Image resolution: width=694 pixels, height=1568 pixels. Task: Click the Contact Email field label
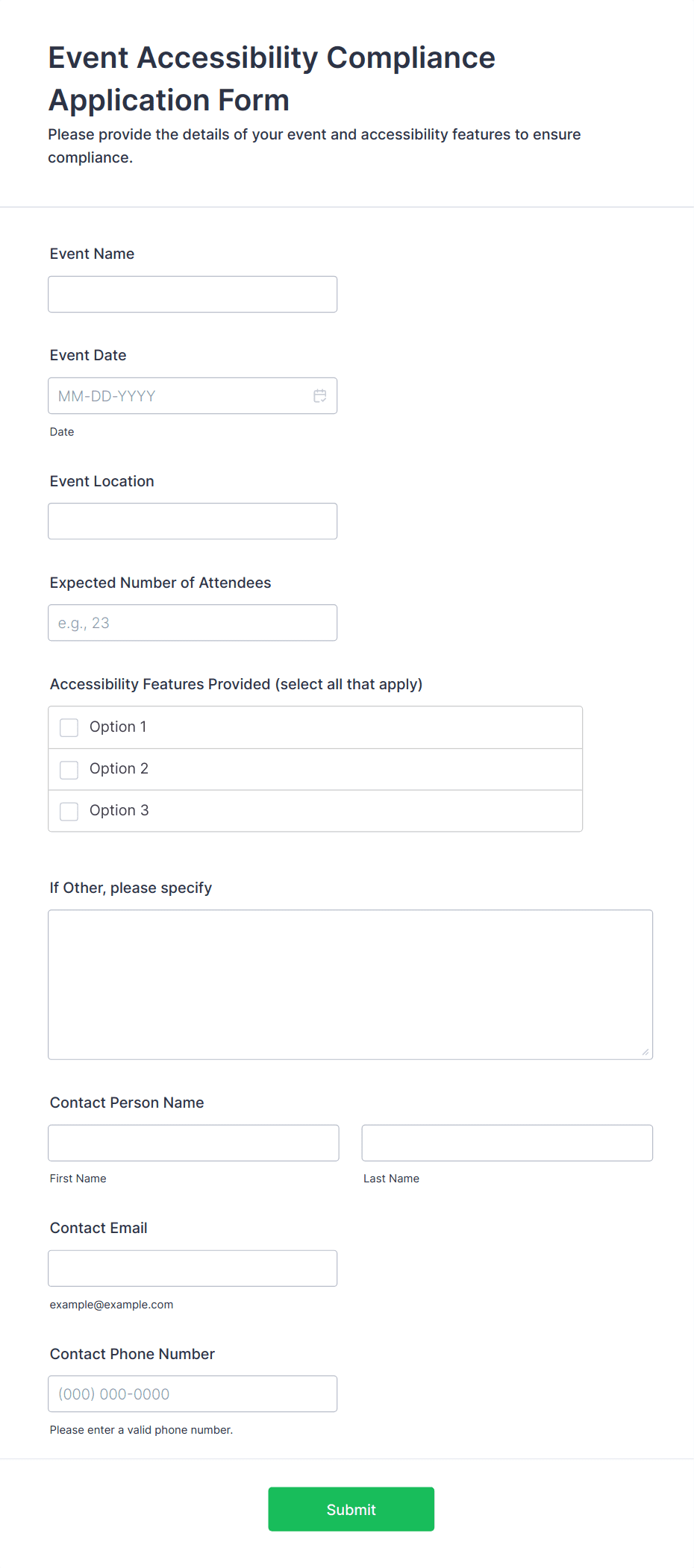point(99,1229)
